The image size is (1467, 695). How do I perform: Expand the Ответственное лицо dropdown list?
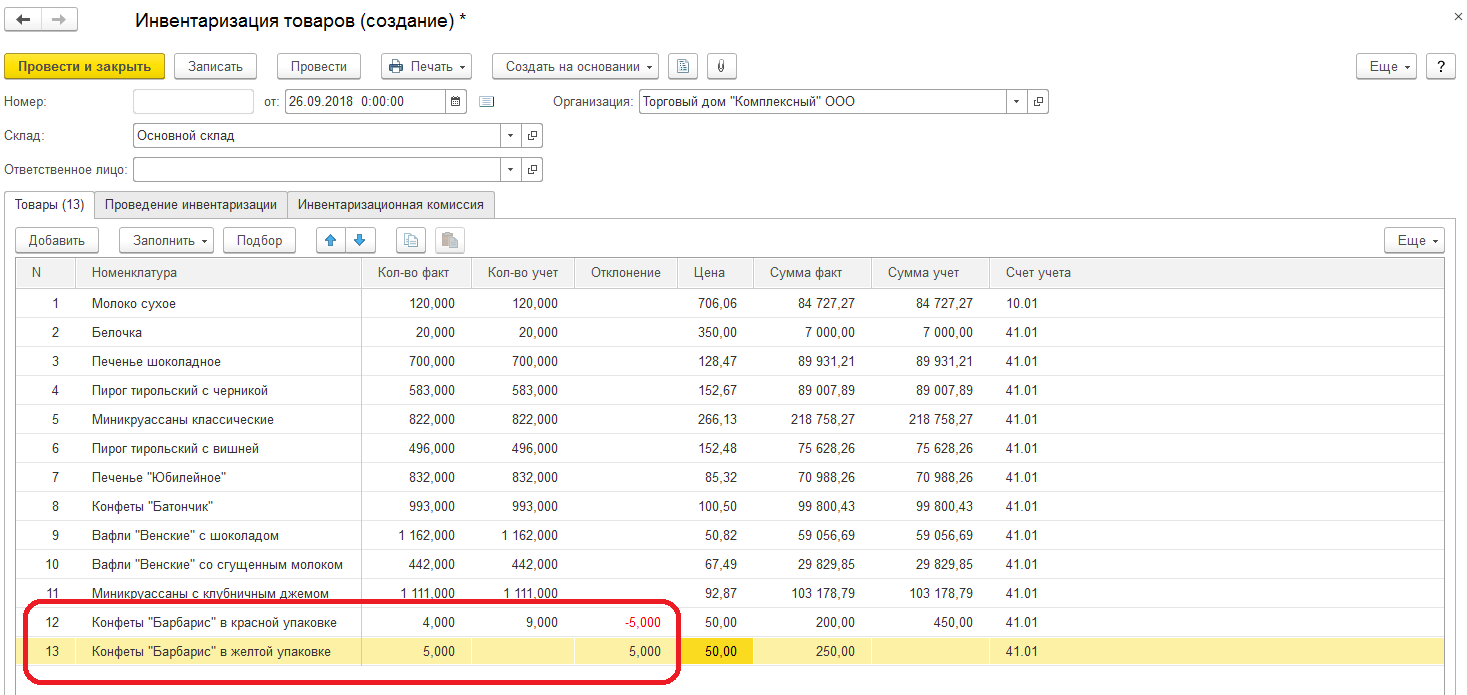511,169
